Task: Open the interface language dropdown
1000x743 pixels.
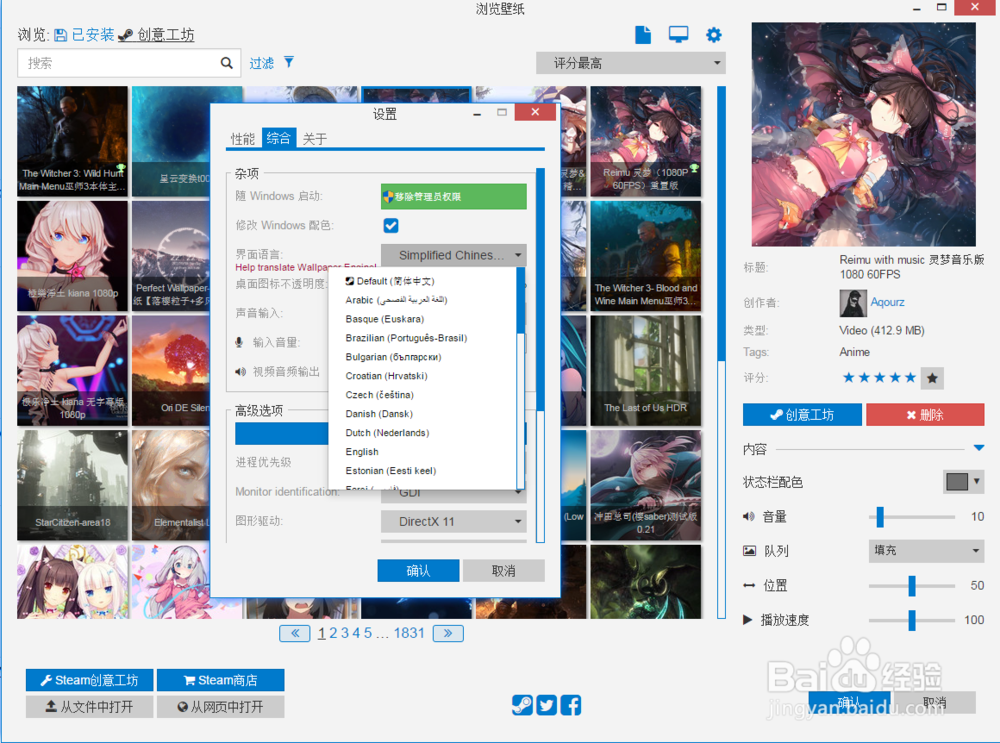Action: pos(453,255)
